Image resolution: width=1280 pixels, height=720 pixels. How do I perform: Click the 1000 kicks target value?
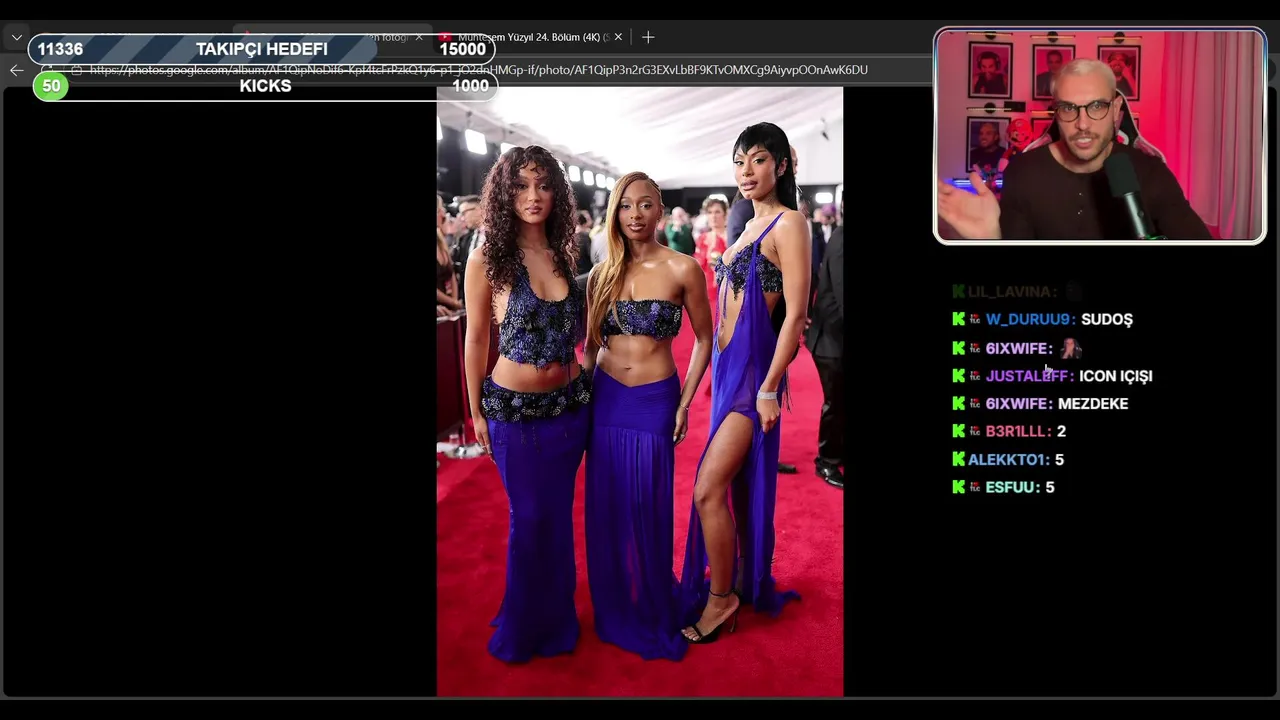coord(470,86)
